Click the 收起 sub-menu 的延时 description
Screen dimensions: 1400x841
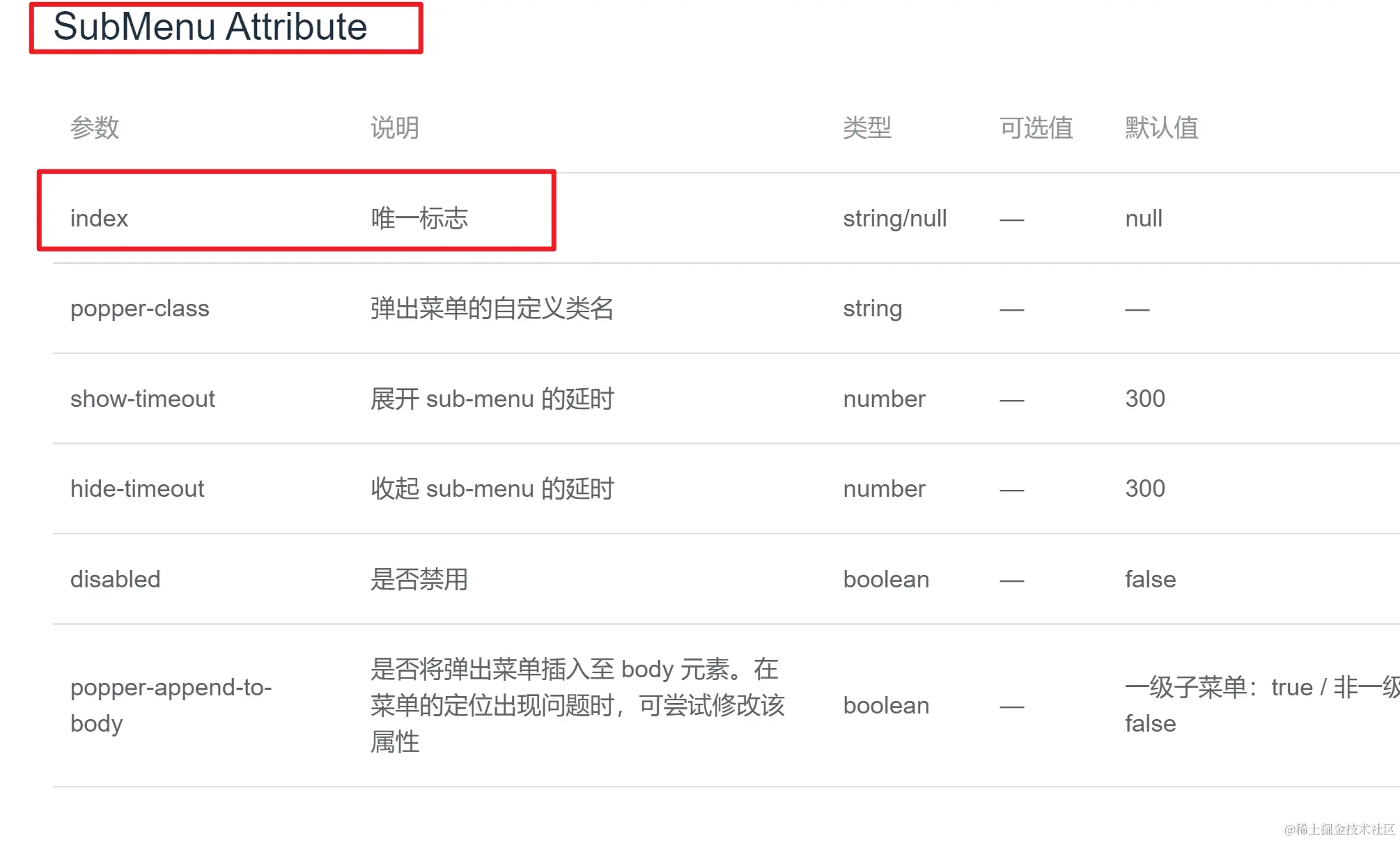click(x=492, y=488)
